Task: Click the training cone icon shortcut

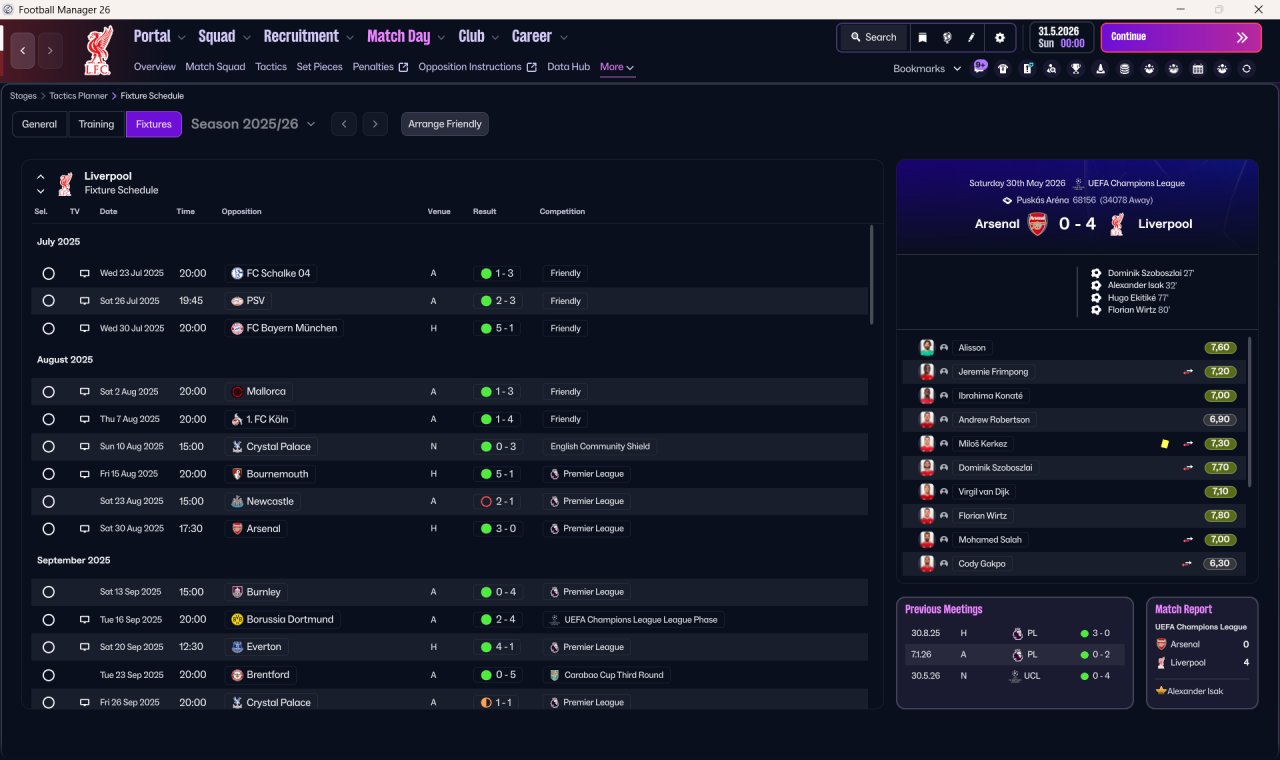Action: click(1101, 69)
